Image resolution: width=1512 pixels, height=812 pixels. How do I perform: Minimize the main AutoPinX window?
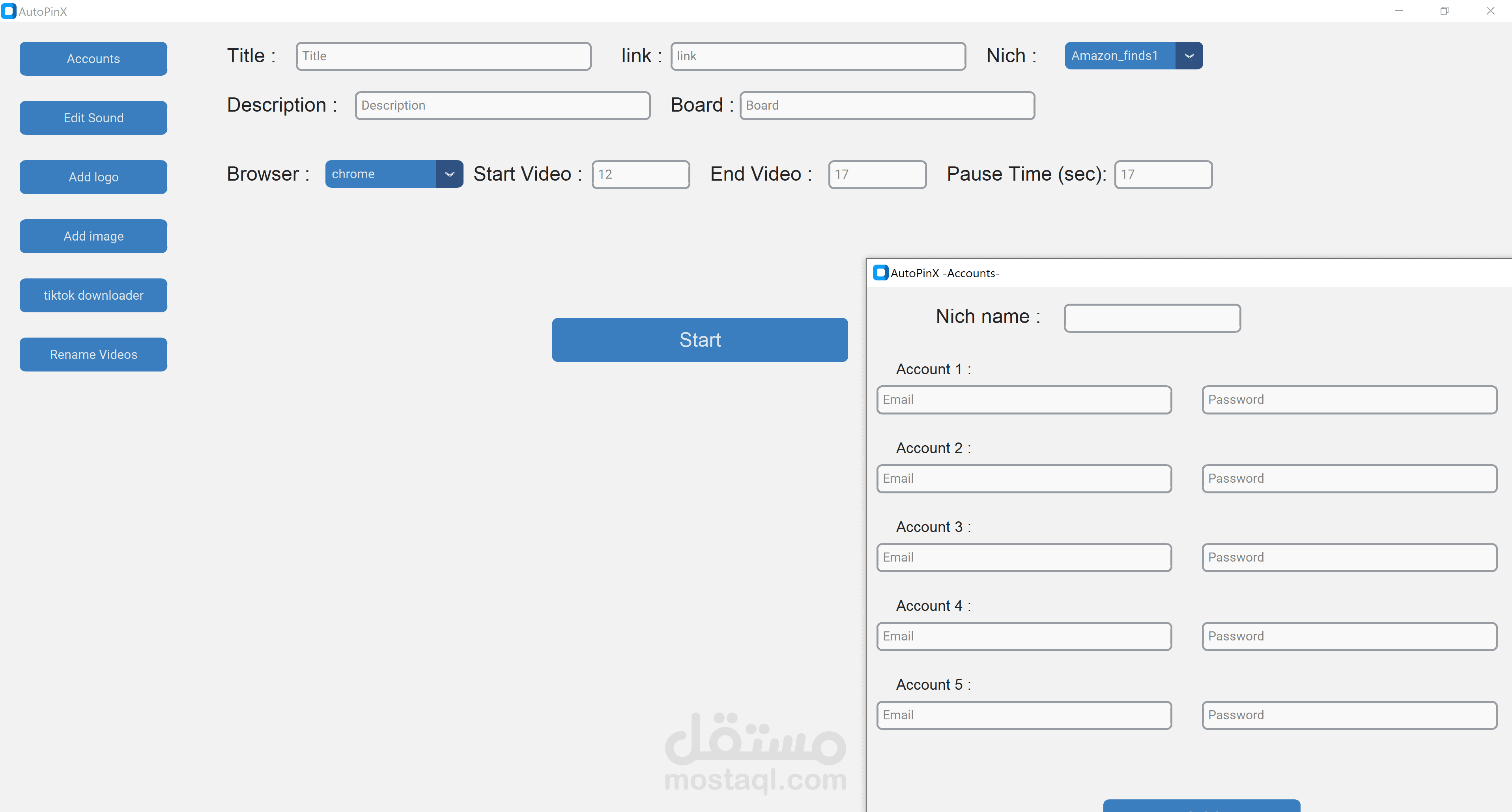coord(1399,11)
